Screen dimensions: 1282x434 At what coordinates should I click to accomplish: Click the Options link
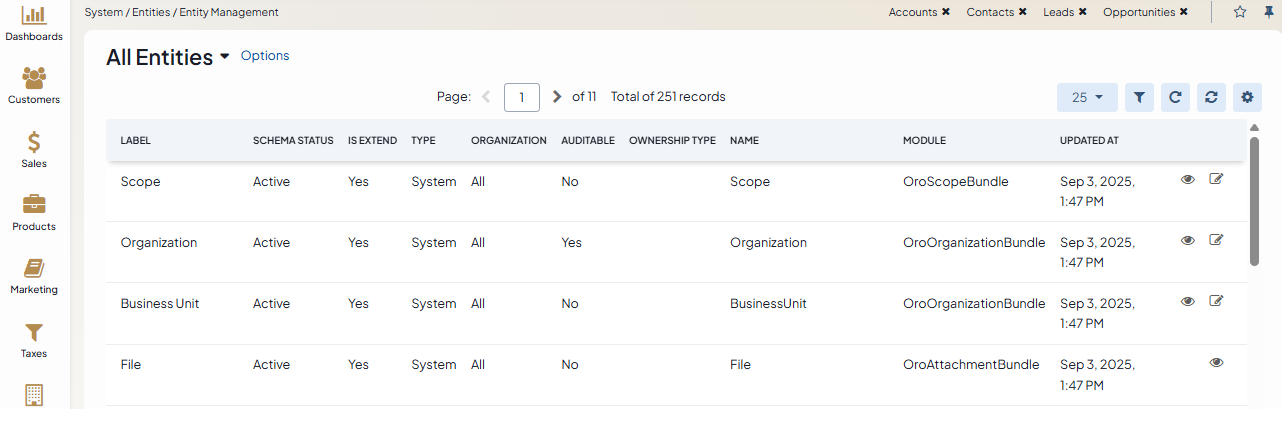(x=265, y=56)
